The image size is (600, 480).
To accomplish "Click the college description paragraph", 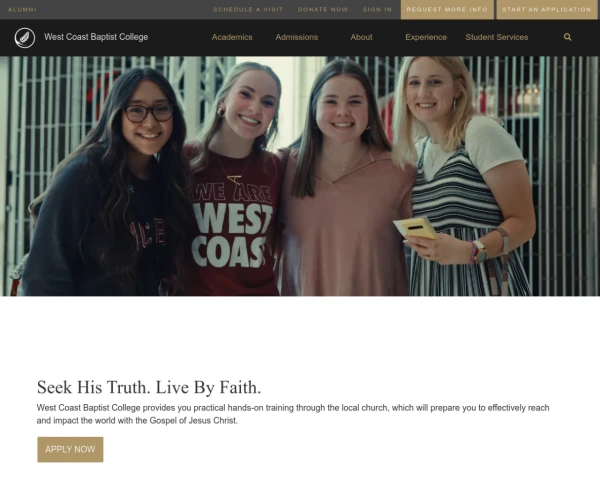I will click(x=293, y=414).
